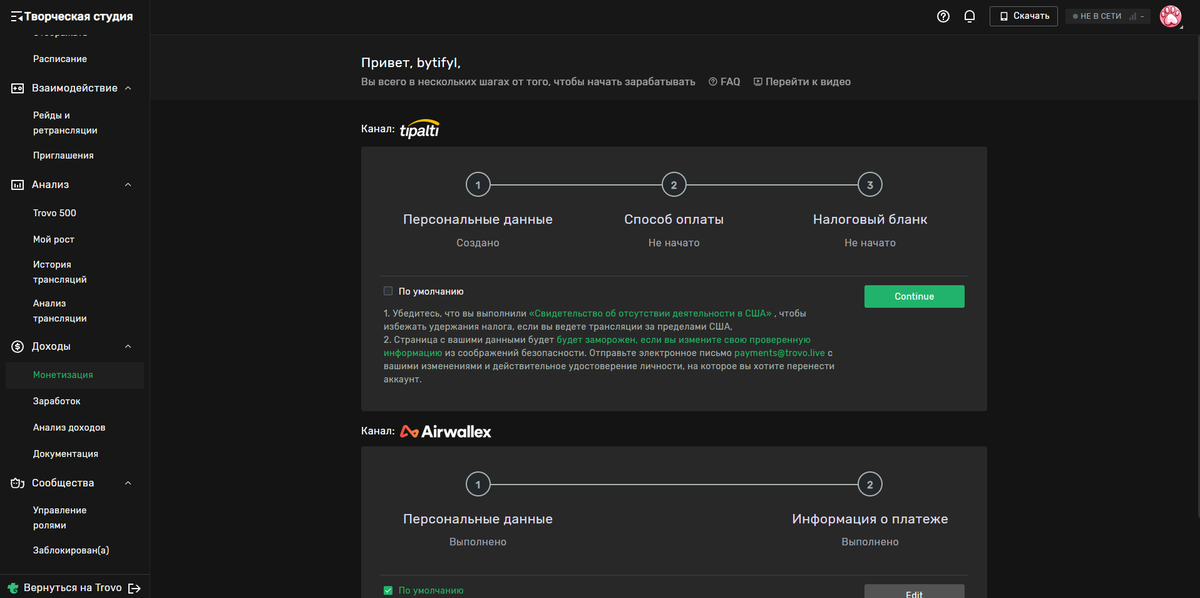Click the user avatar picture
This screenshot has width=1200, height=598.
tap(1170, 16)
